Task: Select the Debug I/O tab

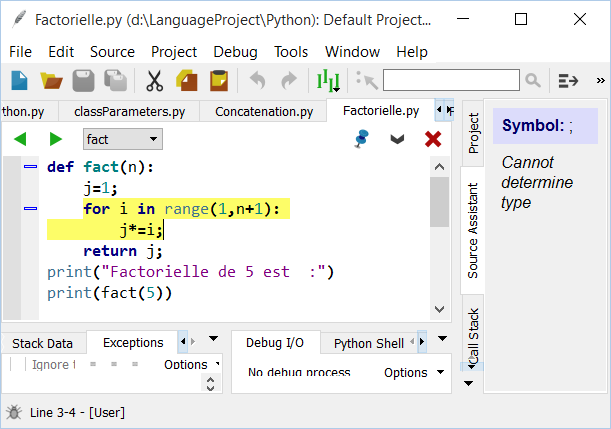Action: [275, 342]
